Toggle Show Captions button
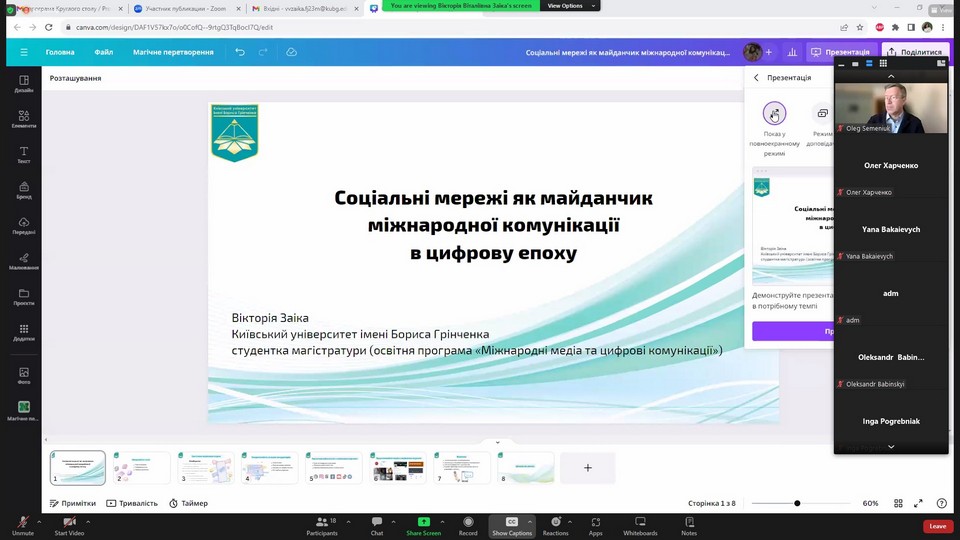 512,526
